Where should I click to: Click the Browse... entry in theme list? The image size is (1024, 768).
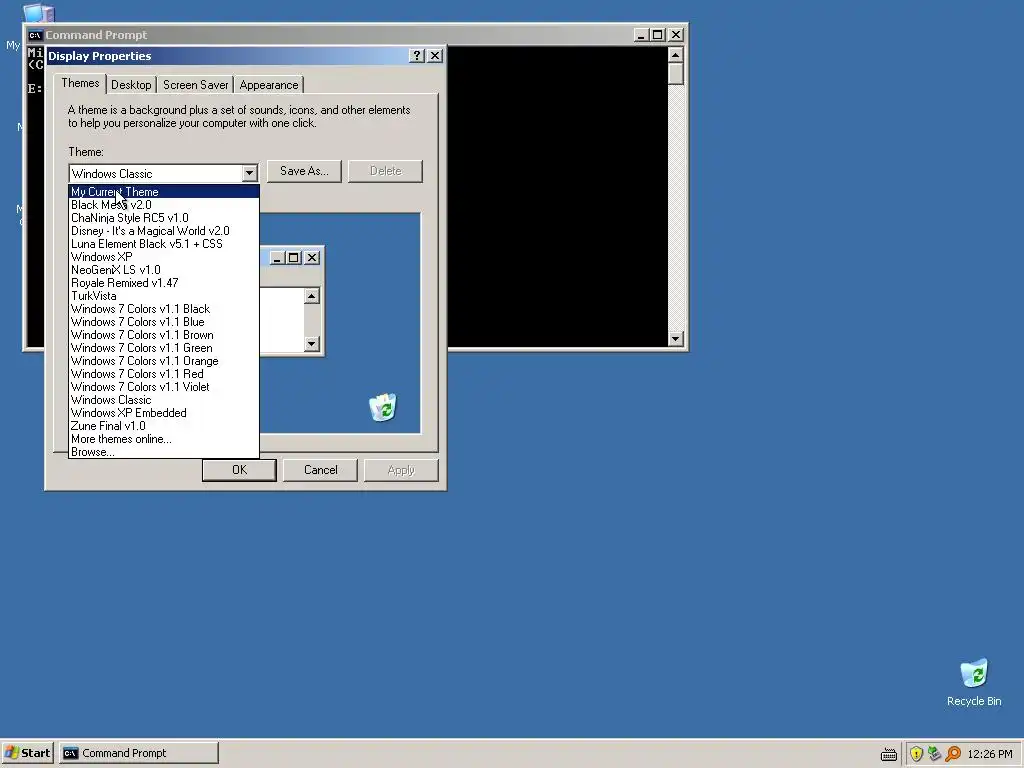pyautogui.click(x=164, y=452)
